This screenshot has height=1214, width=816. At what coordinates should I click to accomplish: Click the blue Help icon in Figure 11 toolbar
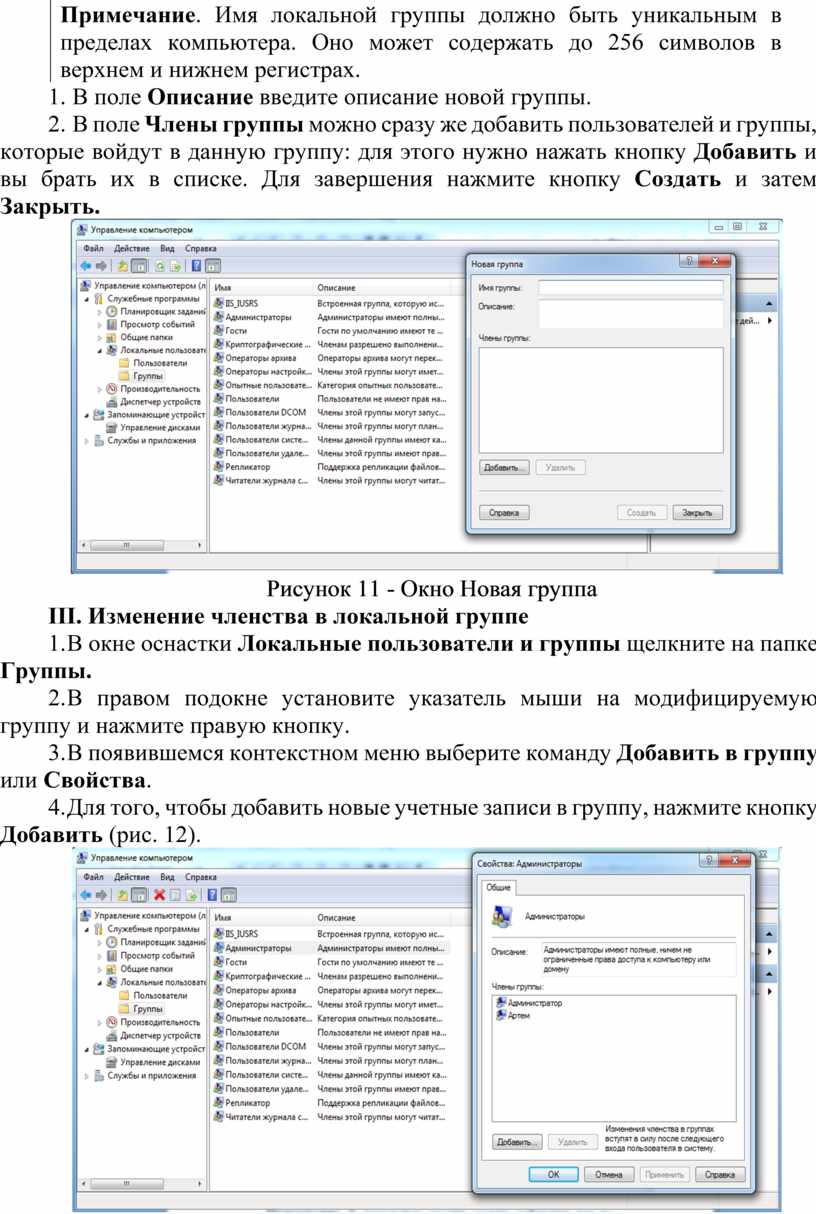coord(196,266)
